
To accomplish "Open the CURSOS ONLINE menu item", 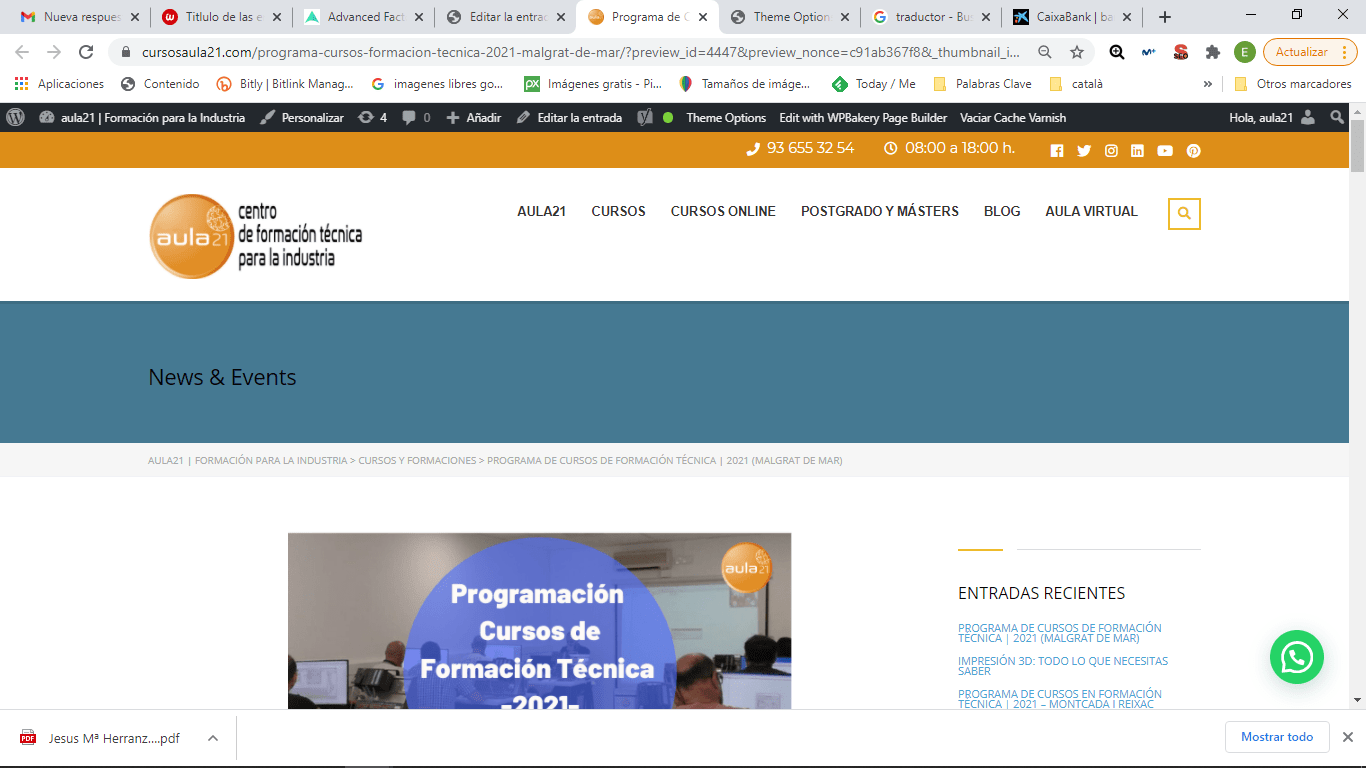I will (723, 212).
